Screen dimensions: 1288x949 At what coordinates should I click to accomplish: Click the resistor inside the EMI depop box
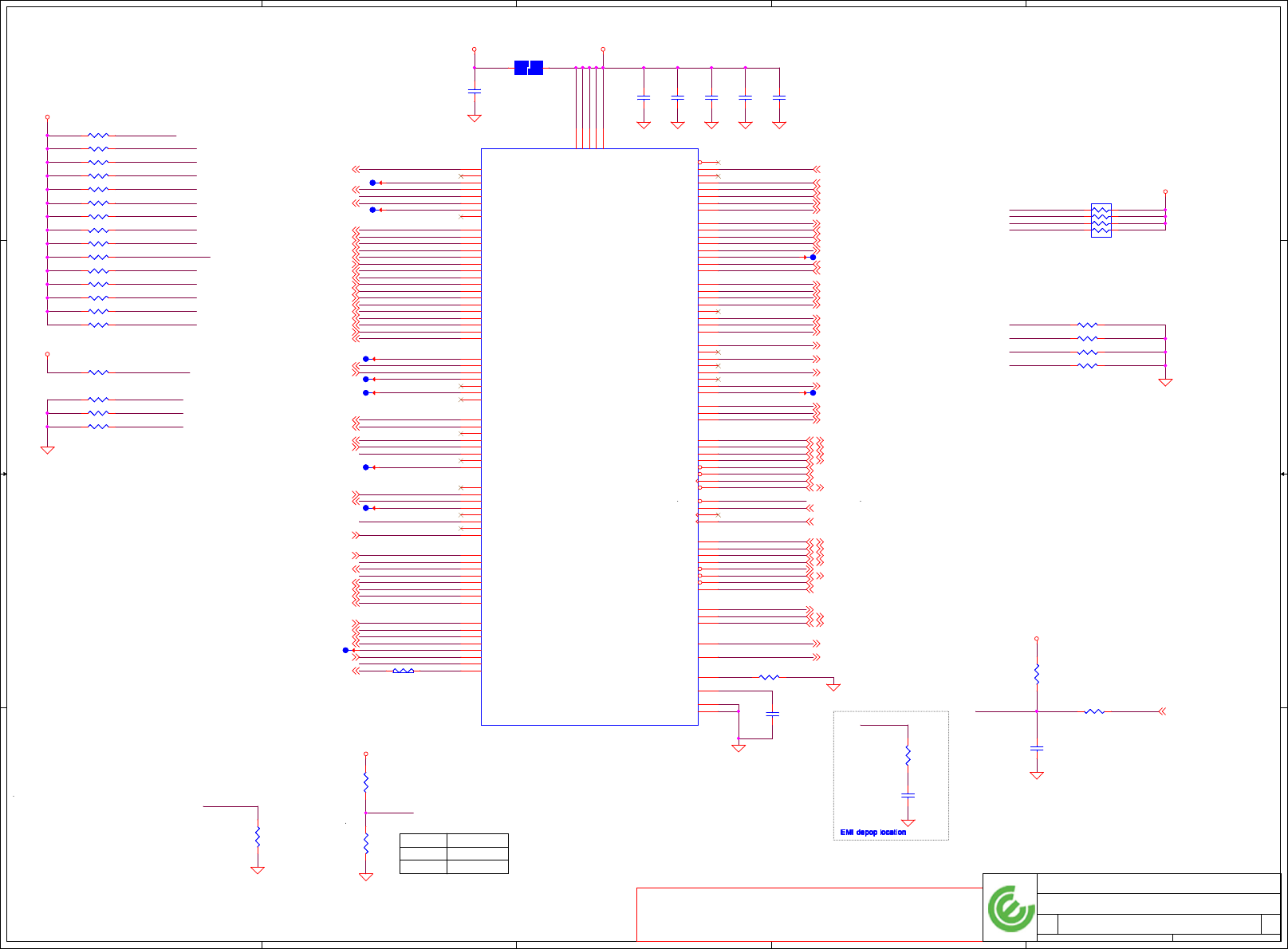tap(908, 755)
